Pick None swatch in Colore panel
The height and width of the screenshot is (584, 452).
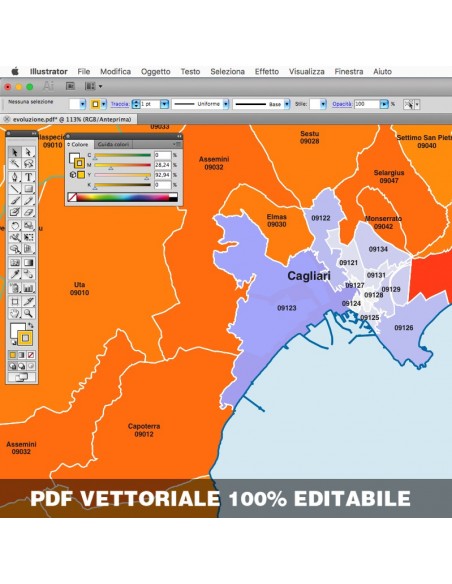72,197
